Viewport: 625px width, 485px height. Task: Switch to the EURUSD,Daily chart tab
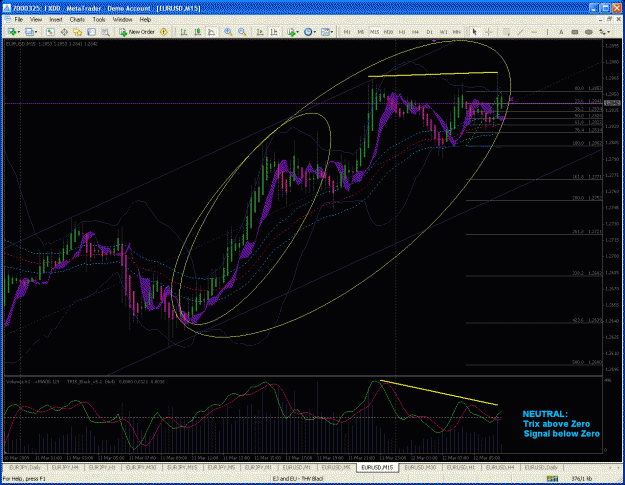click(x=541, y=467)
